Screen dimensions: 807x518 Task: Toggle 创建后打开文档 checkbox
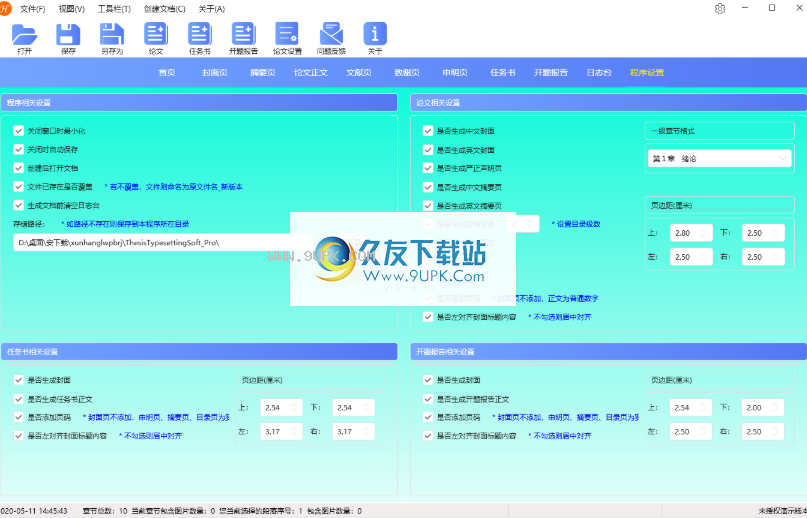19,168
